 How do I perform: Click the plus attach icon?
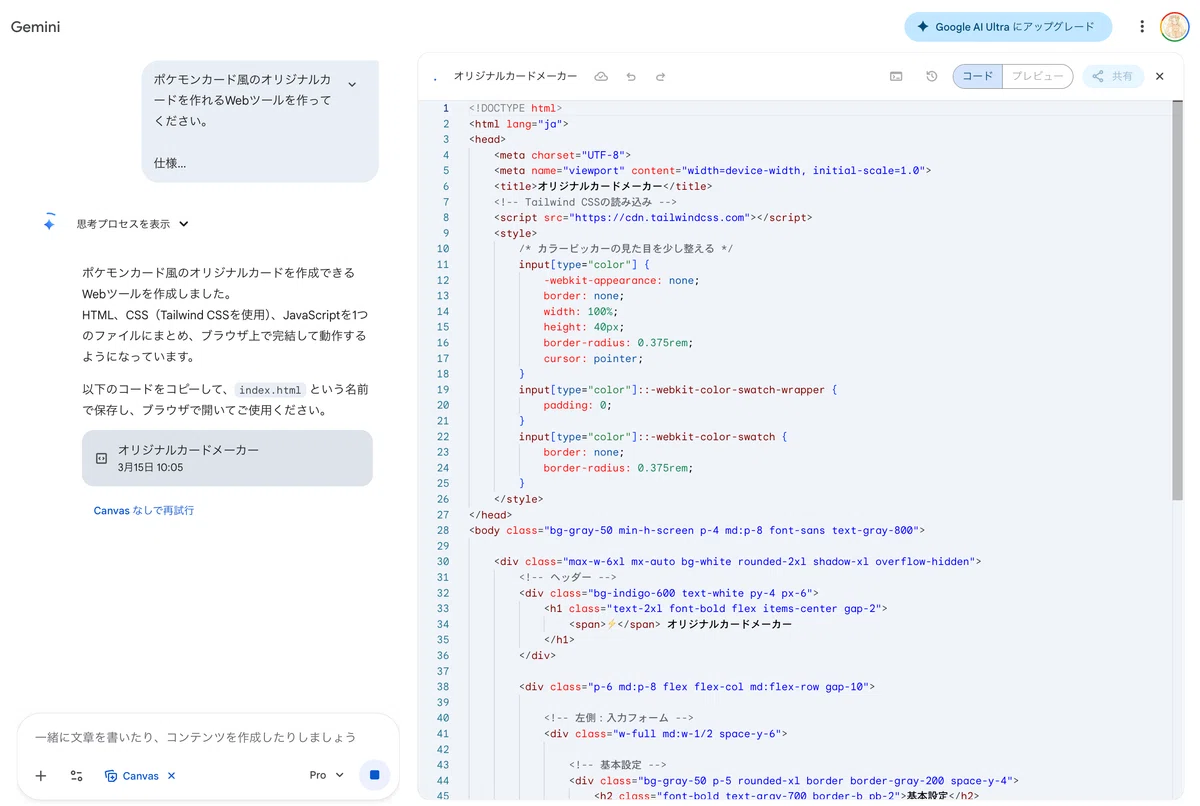41,775
